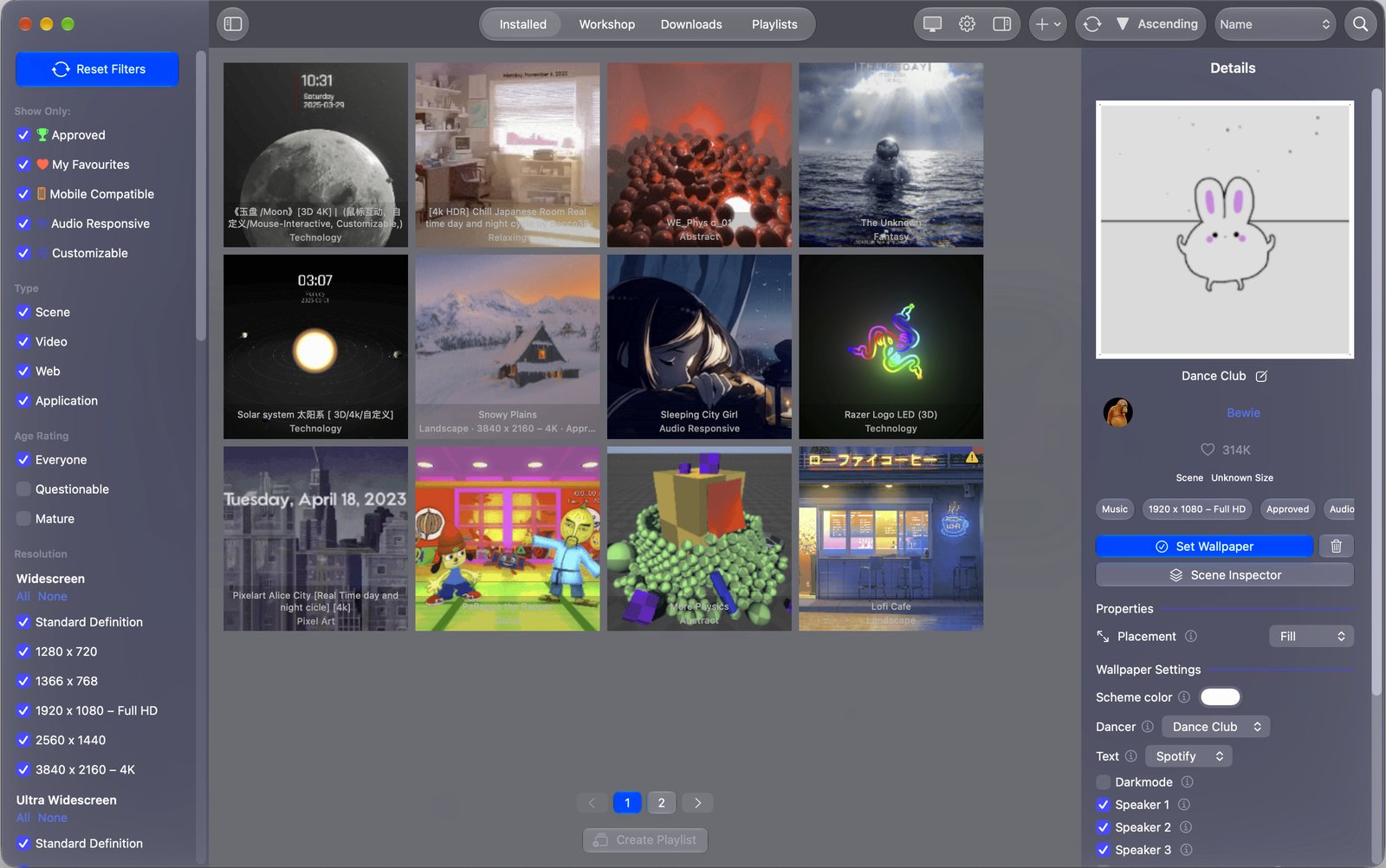
Task: Switch to the Playlists tab
Action: pyautogui.click(x=774, y=24)
